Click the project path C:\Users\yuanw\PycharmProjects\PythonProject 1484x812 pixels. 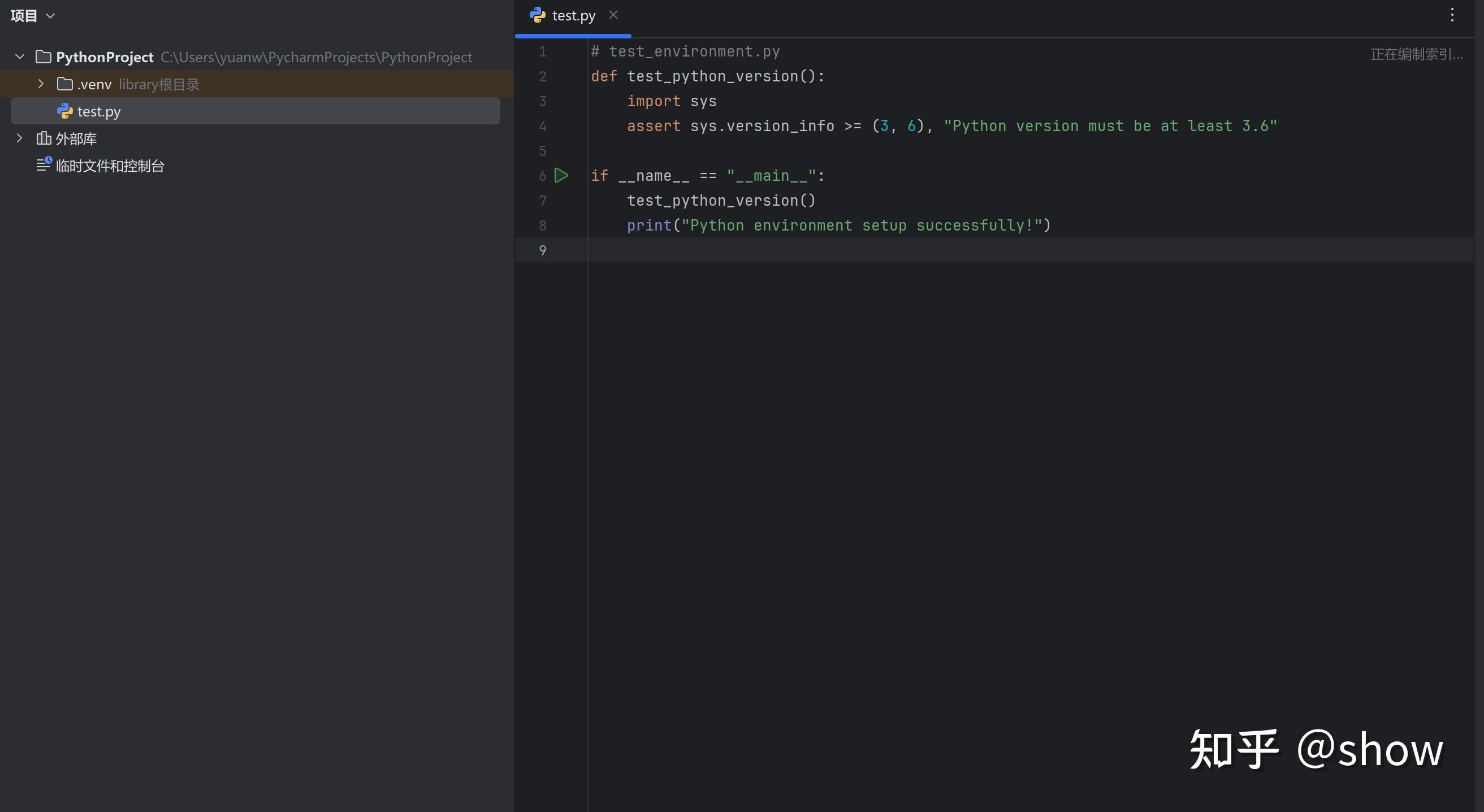click(316, 57)
